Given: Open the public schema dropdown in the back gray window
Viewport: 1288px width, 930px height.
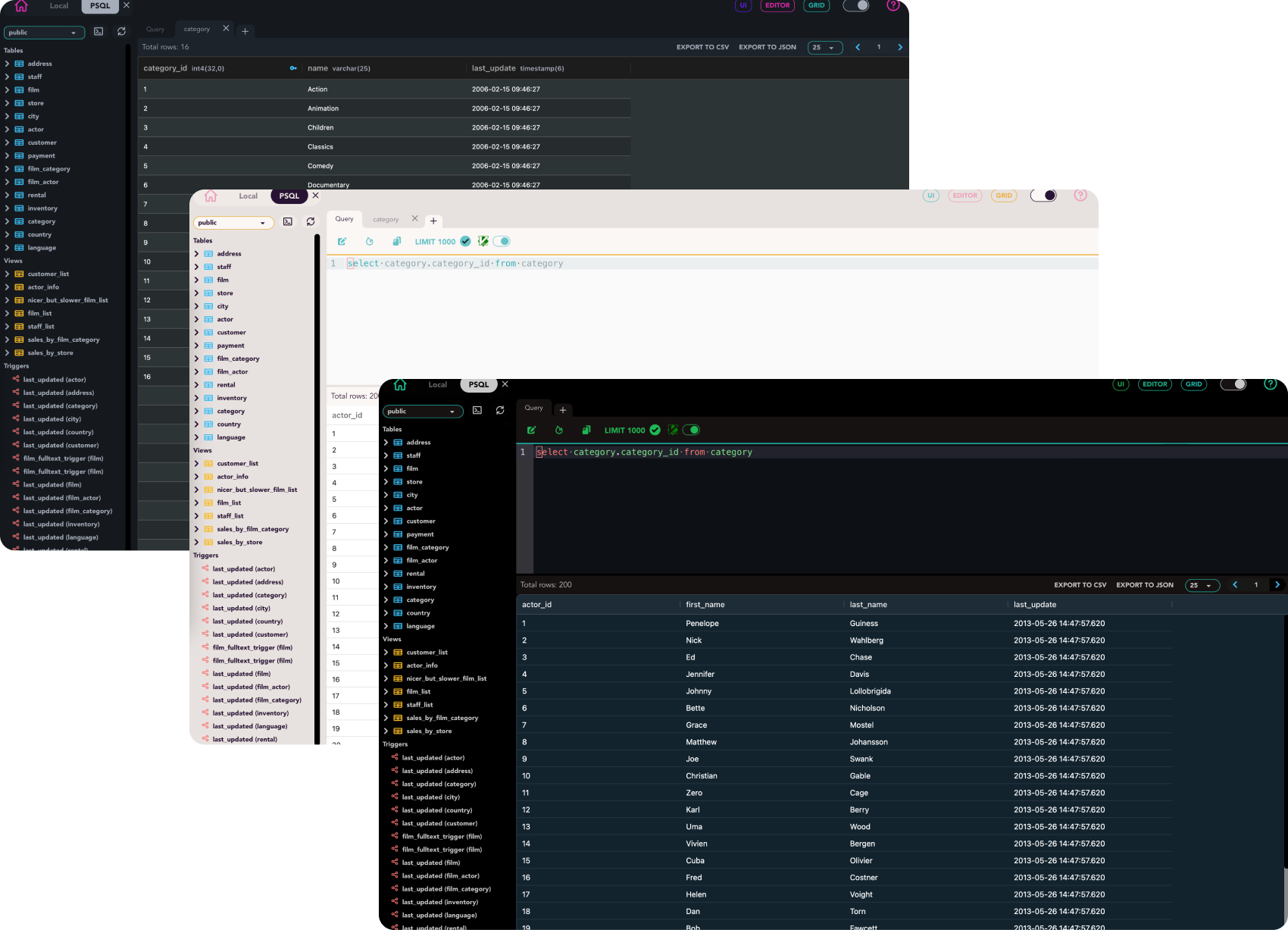Looking at the screenshot, I should click(x=44, y=33).
